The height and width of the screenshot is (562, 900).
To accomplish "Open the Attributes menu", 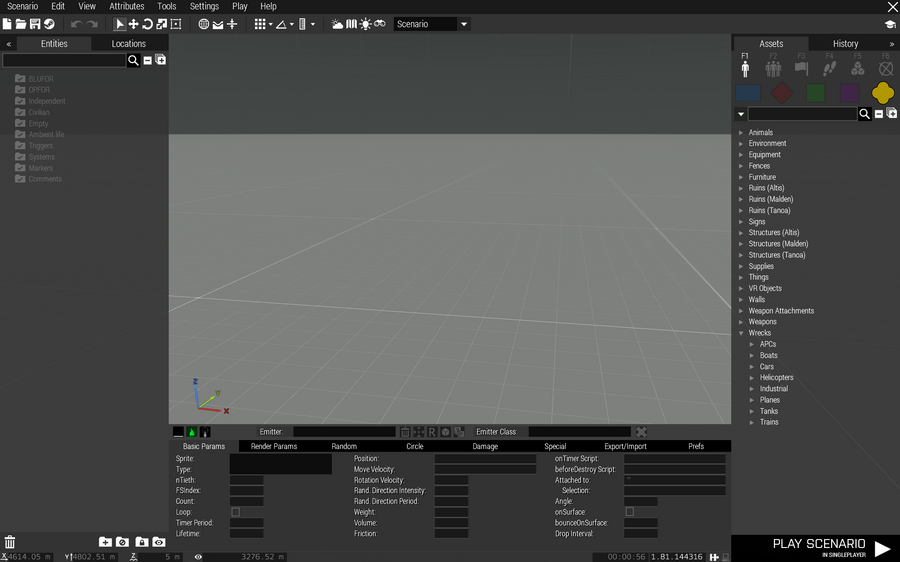I will tap(127, 6).
